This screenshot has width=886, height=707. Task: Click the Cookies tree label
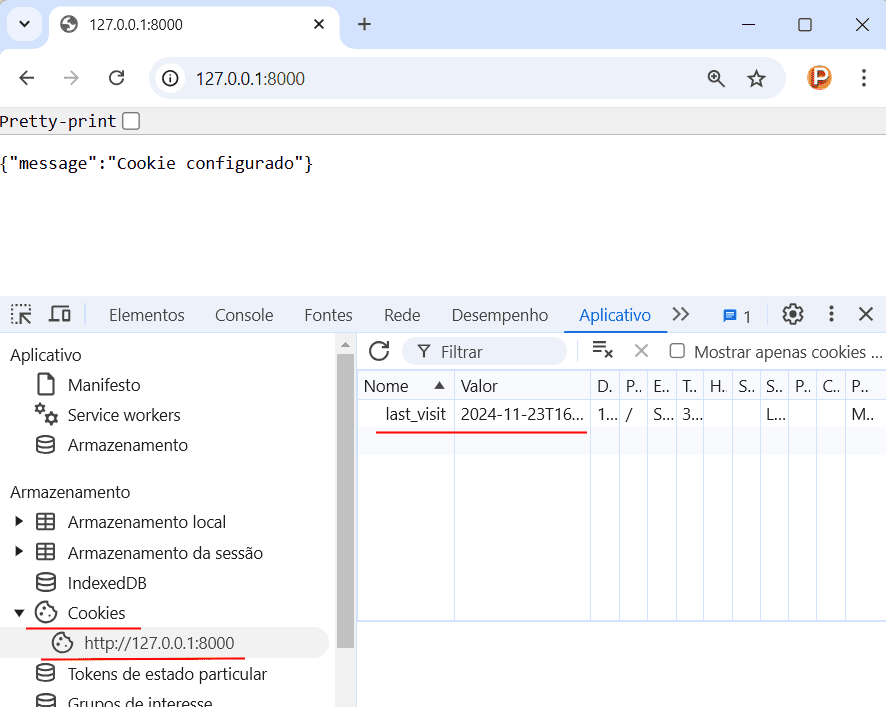pos(96,613)
